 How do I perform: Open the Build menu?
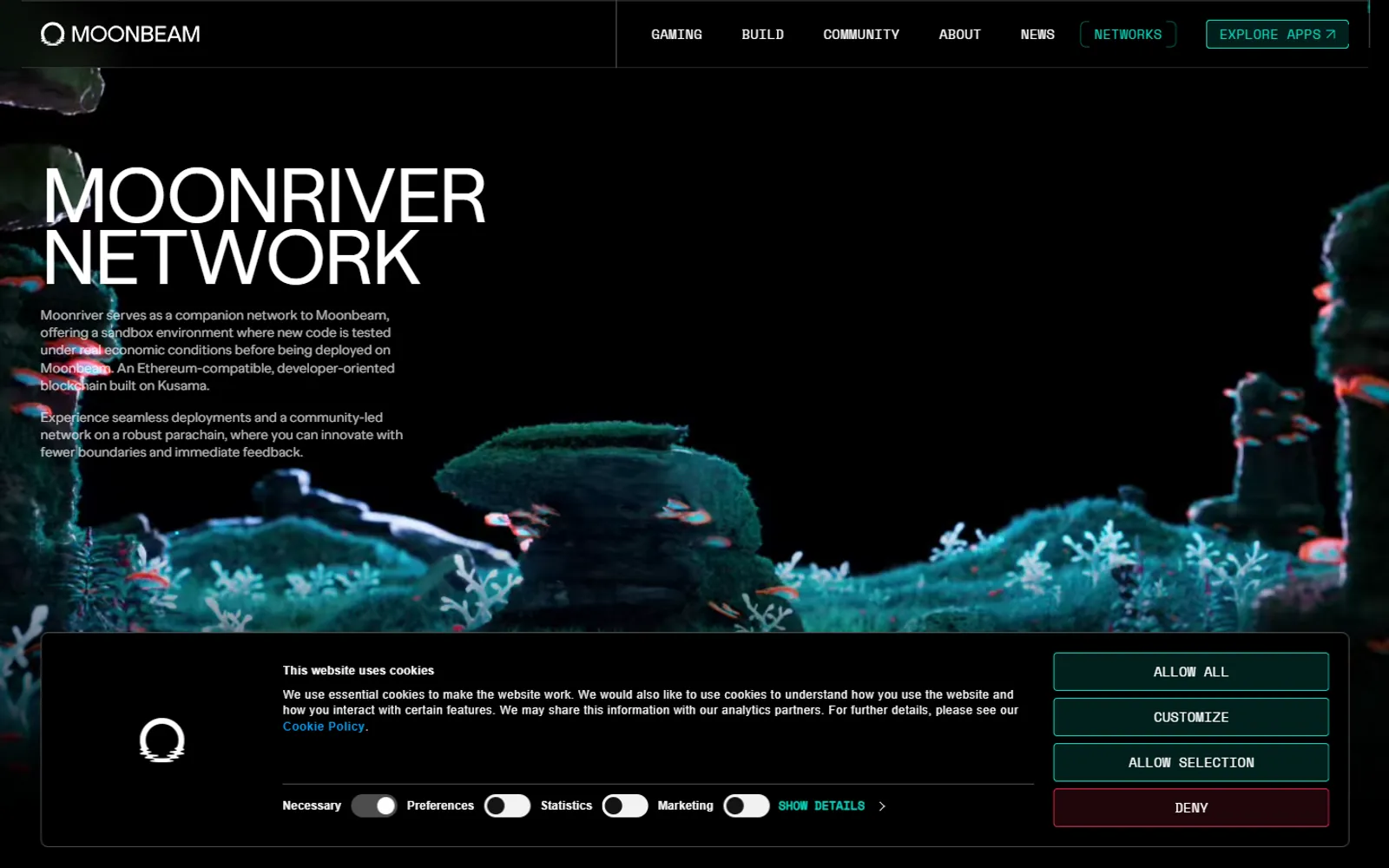762,35
